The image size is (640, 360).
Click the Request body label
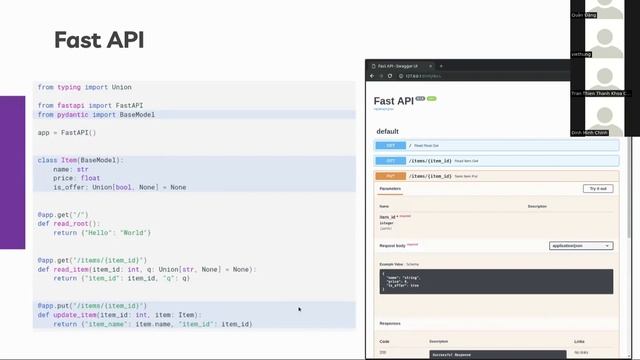coord(392,246)
